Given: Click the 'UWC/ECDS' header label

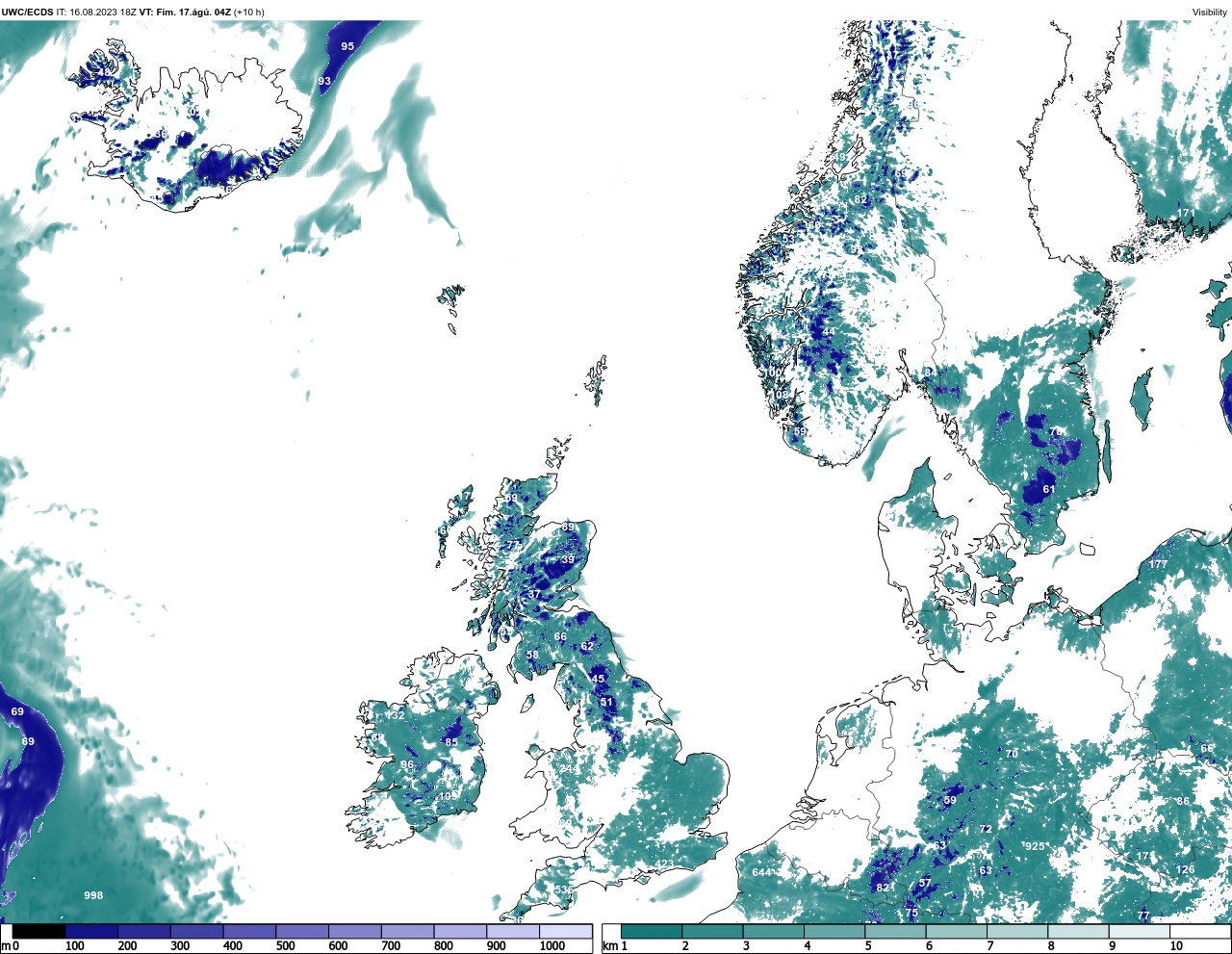Looking at the screenshot, I should pyautogui.click(x=28, y=13).
